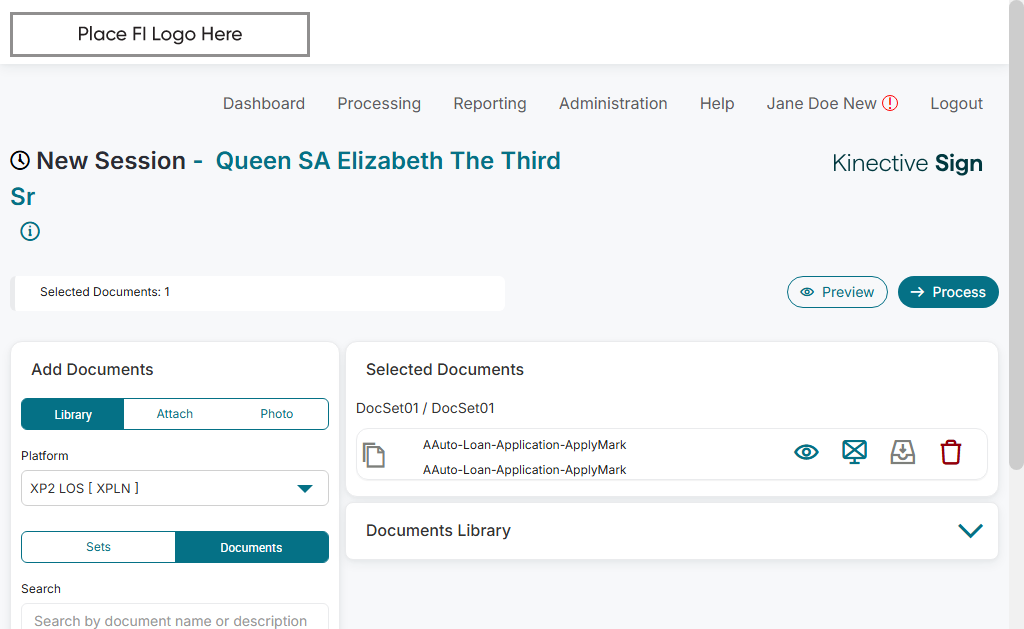Switch to the Photo tab

pos(277,414)
